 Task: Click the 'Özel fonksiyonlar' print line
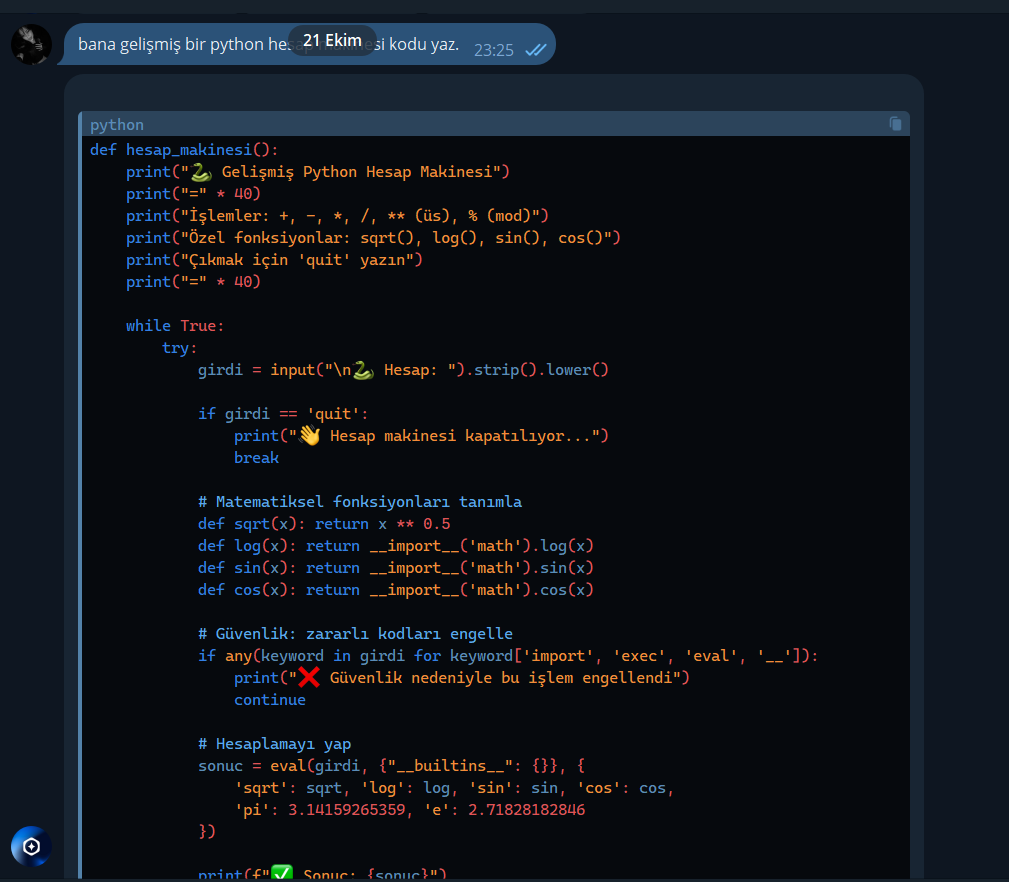tap(373, 237)
